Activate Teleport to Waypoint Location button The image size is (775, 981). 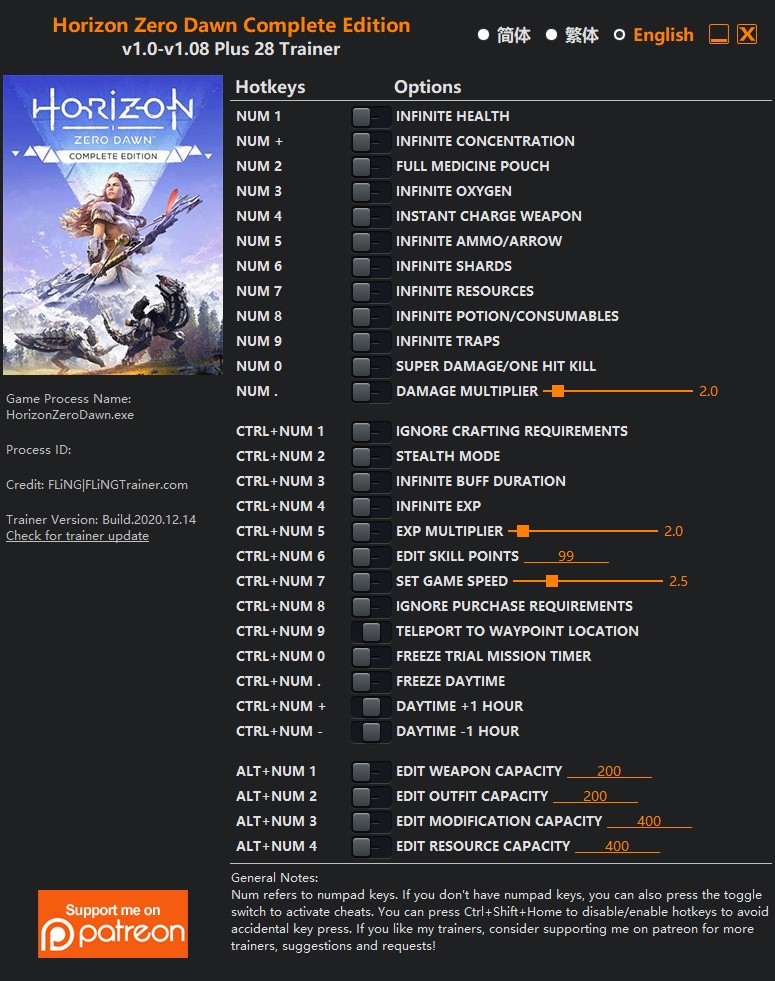pyautogui.click(x=370, y=632)
